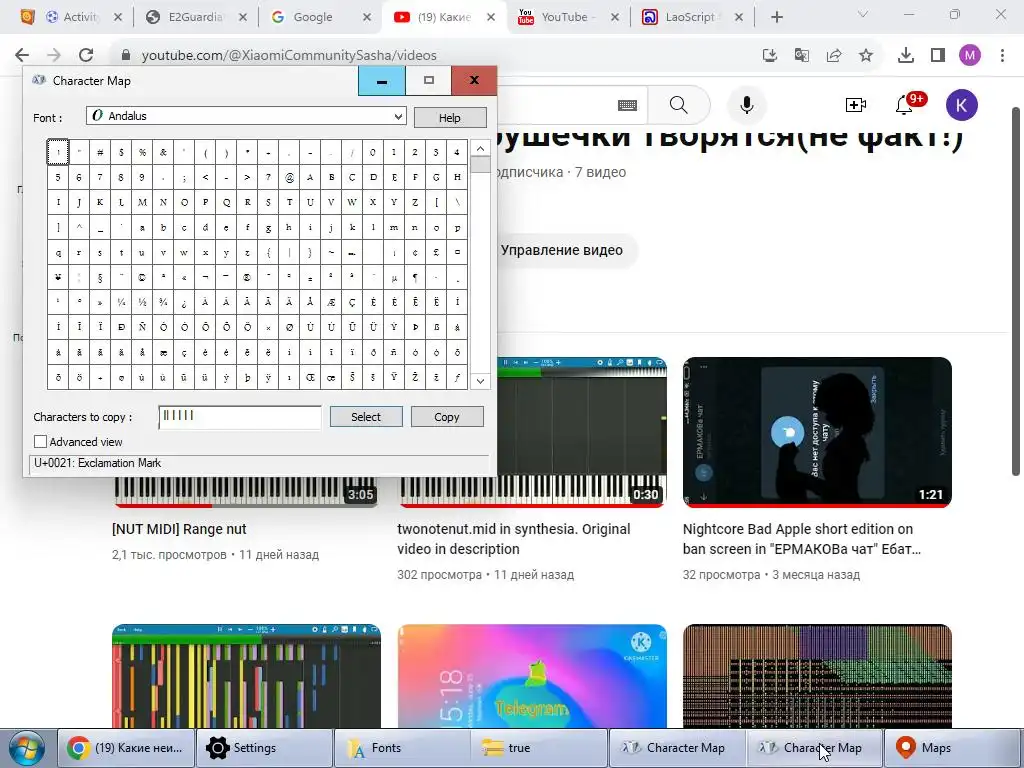Switch to E2Guardian tab
The width and height of the screenshot is (1024, 768).
(194, 17)
